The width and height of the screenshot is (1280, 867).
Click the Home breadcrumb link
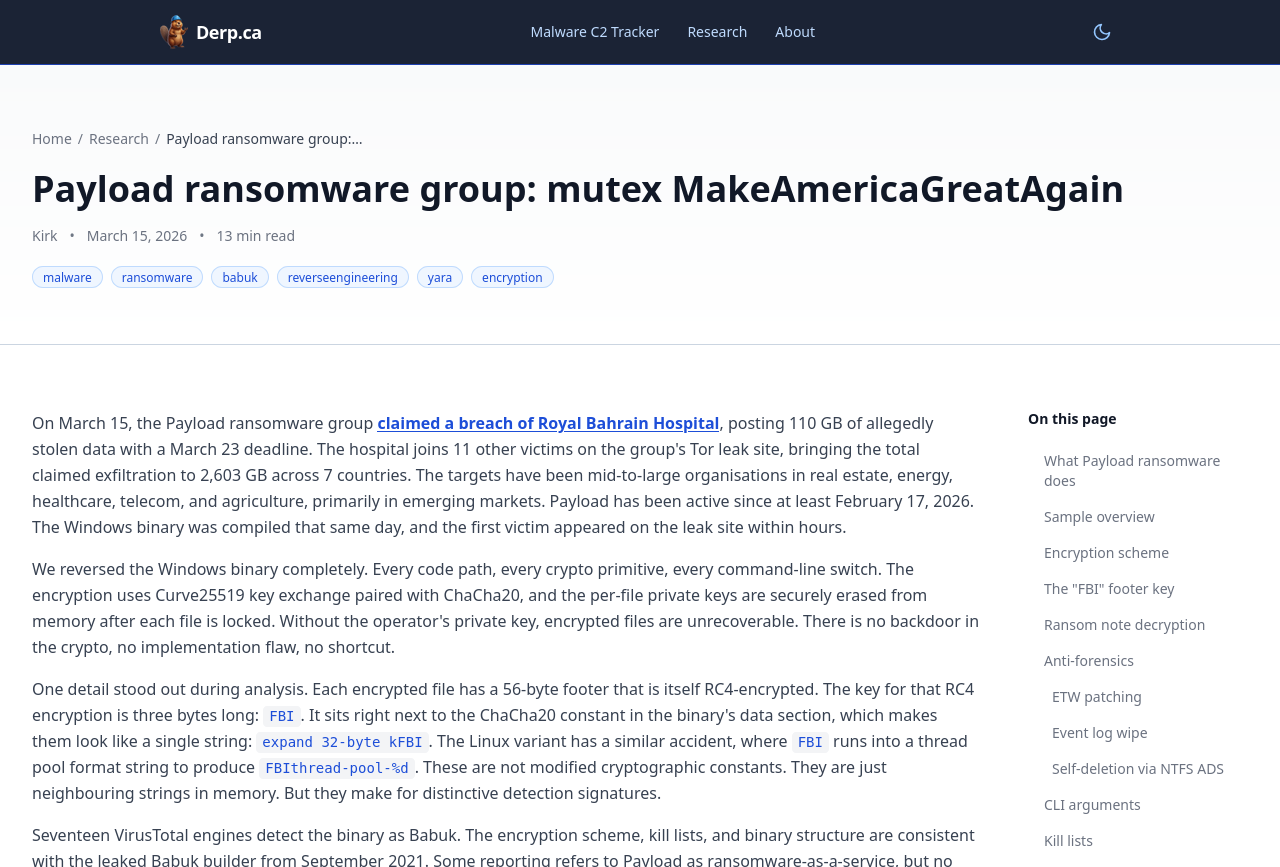52,139
